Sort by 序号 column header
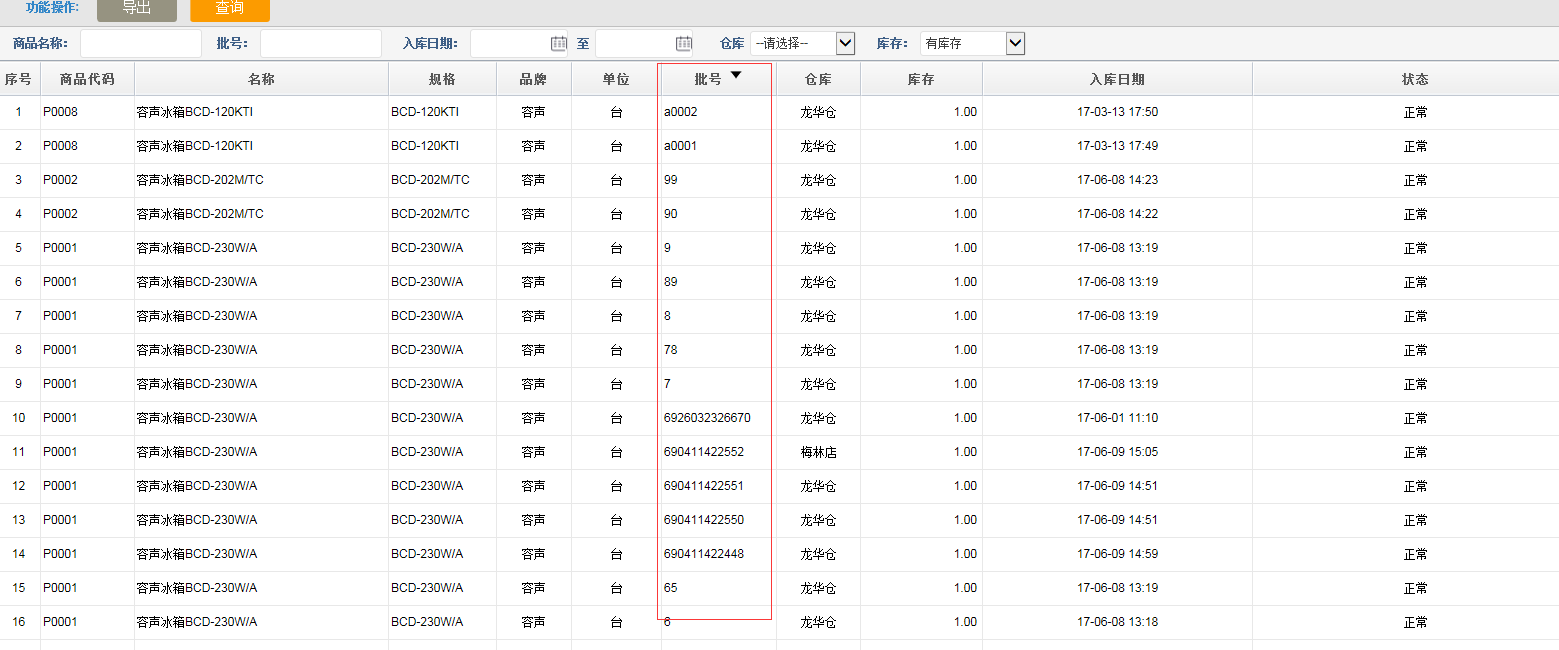Screen dimensions: 1559x650 pos(18,79)
